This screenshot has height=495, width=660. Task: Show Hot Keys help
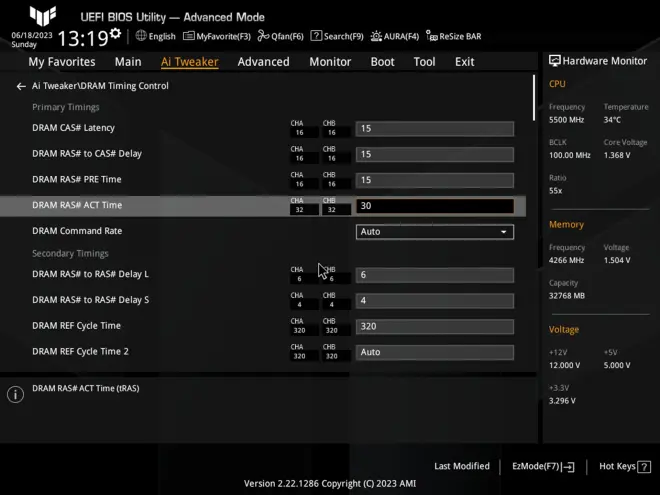point(622,466)
